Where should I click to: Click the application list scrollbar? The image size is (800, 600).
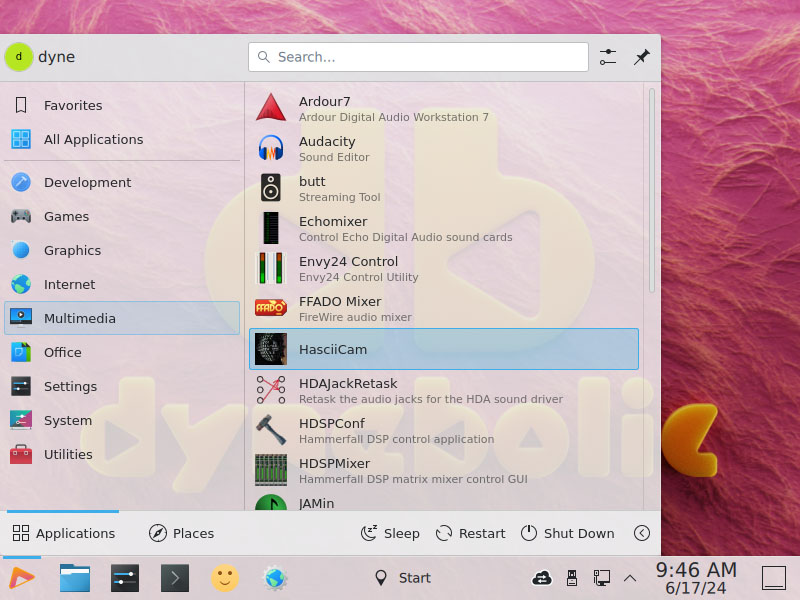point(652,191)
